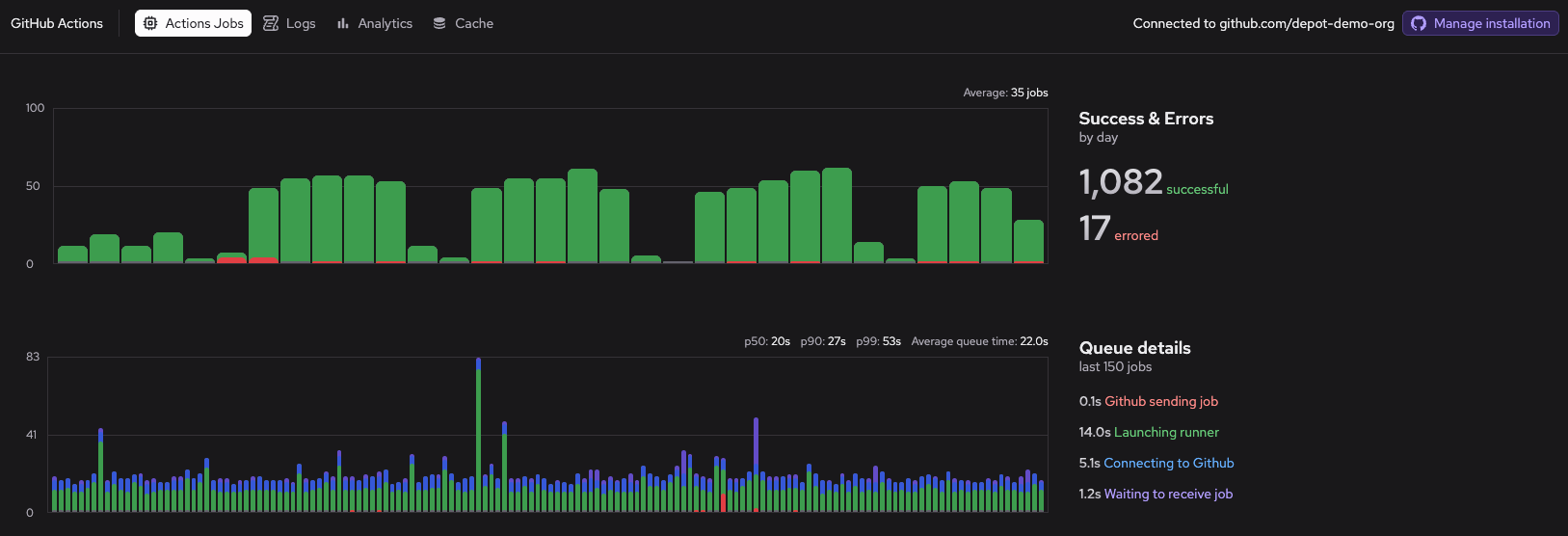Image resolution: width=1568 pixels, height=536 pixels.
Task: Click the Cache database icon
Action: (x=439, y=23)
